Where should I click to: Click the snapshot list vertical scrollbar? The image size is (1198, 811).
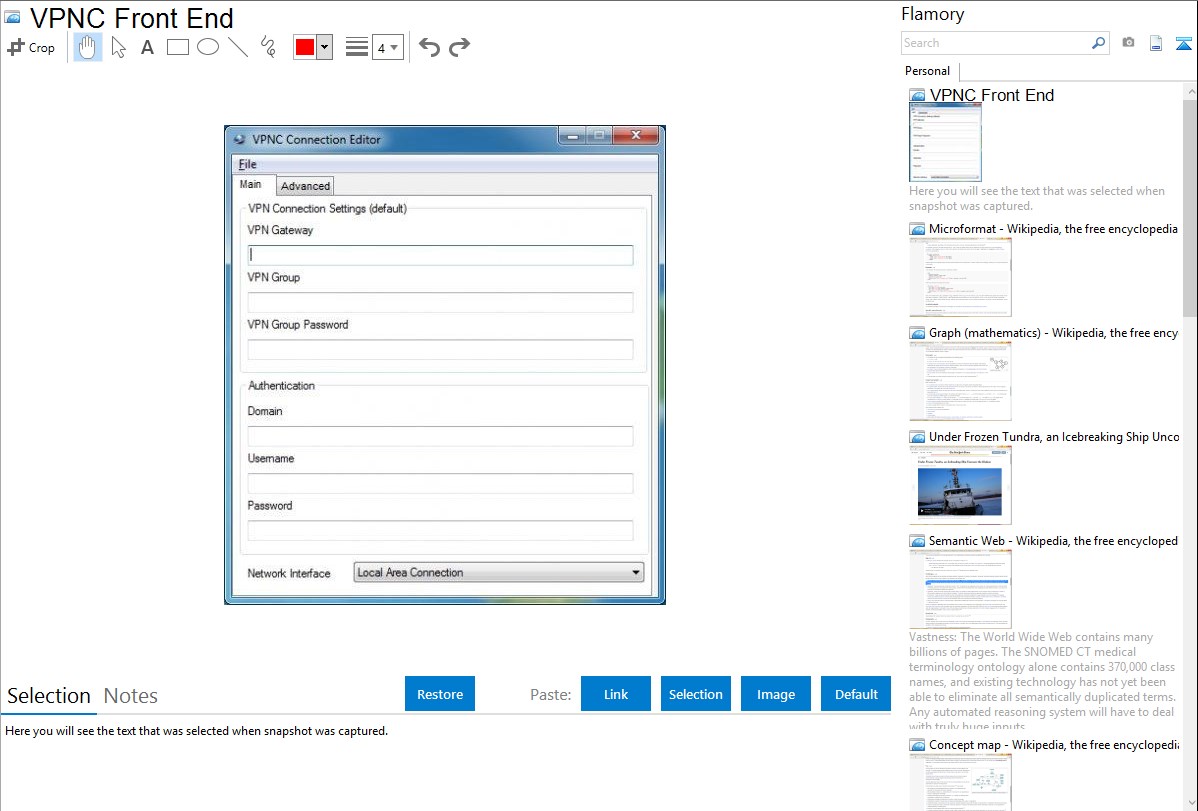1190,206
